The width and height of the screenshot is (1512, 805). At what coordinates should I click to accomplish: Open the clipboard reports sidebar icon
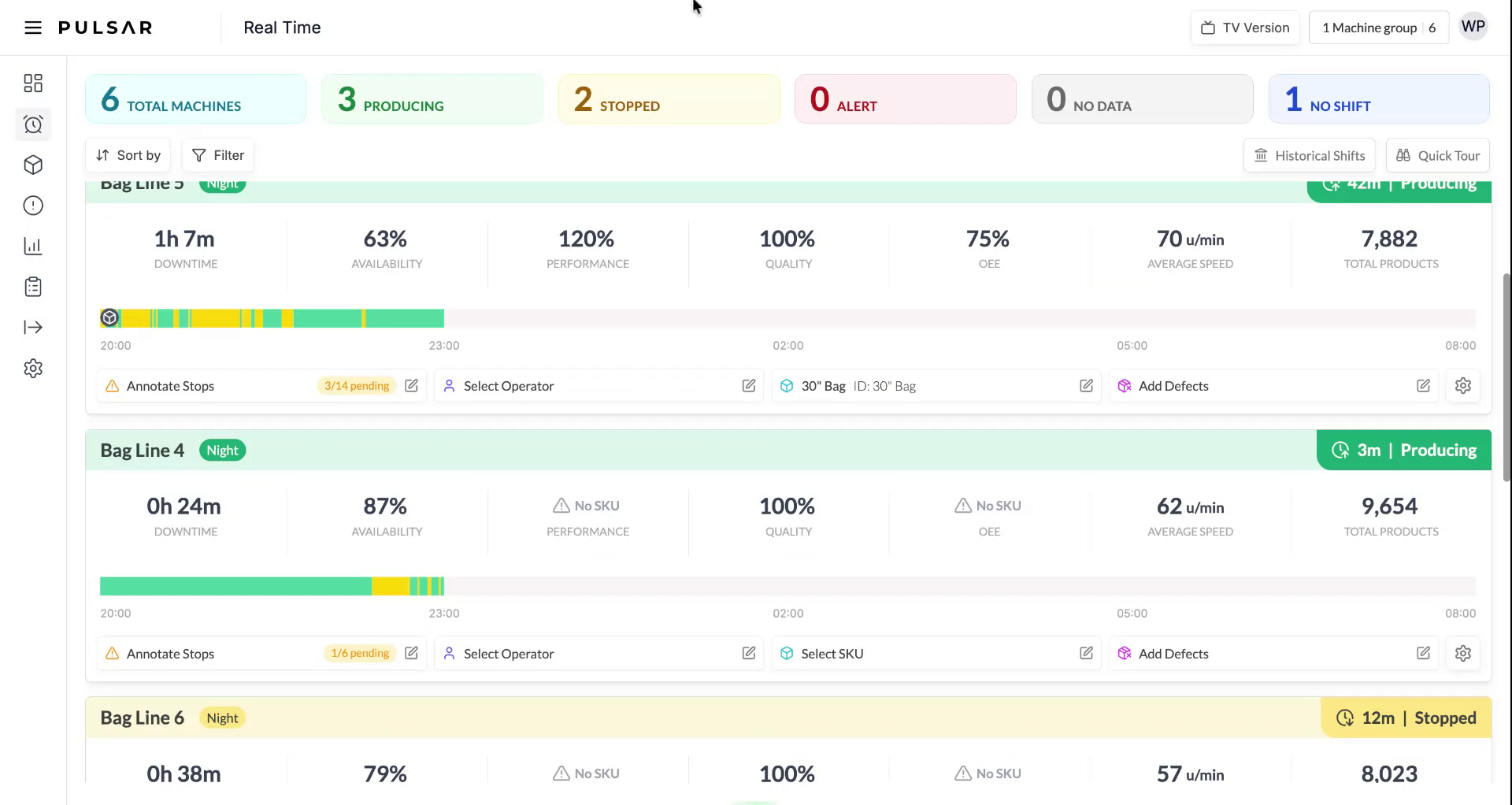[x=33, y=287]
